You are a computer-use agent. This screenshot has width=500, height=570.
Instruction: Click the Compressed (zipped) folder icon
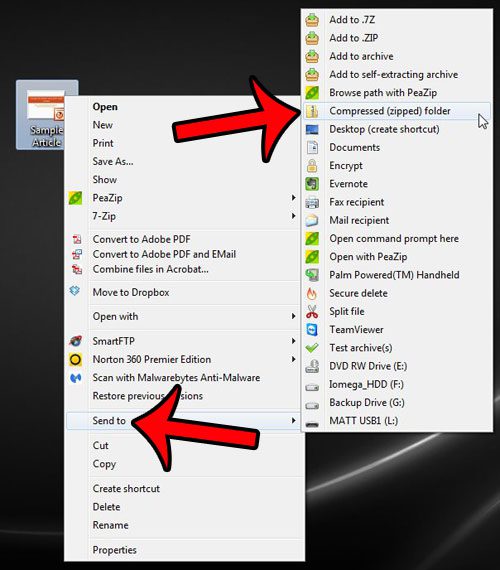(312, 111)
